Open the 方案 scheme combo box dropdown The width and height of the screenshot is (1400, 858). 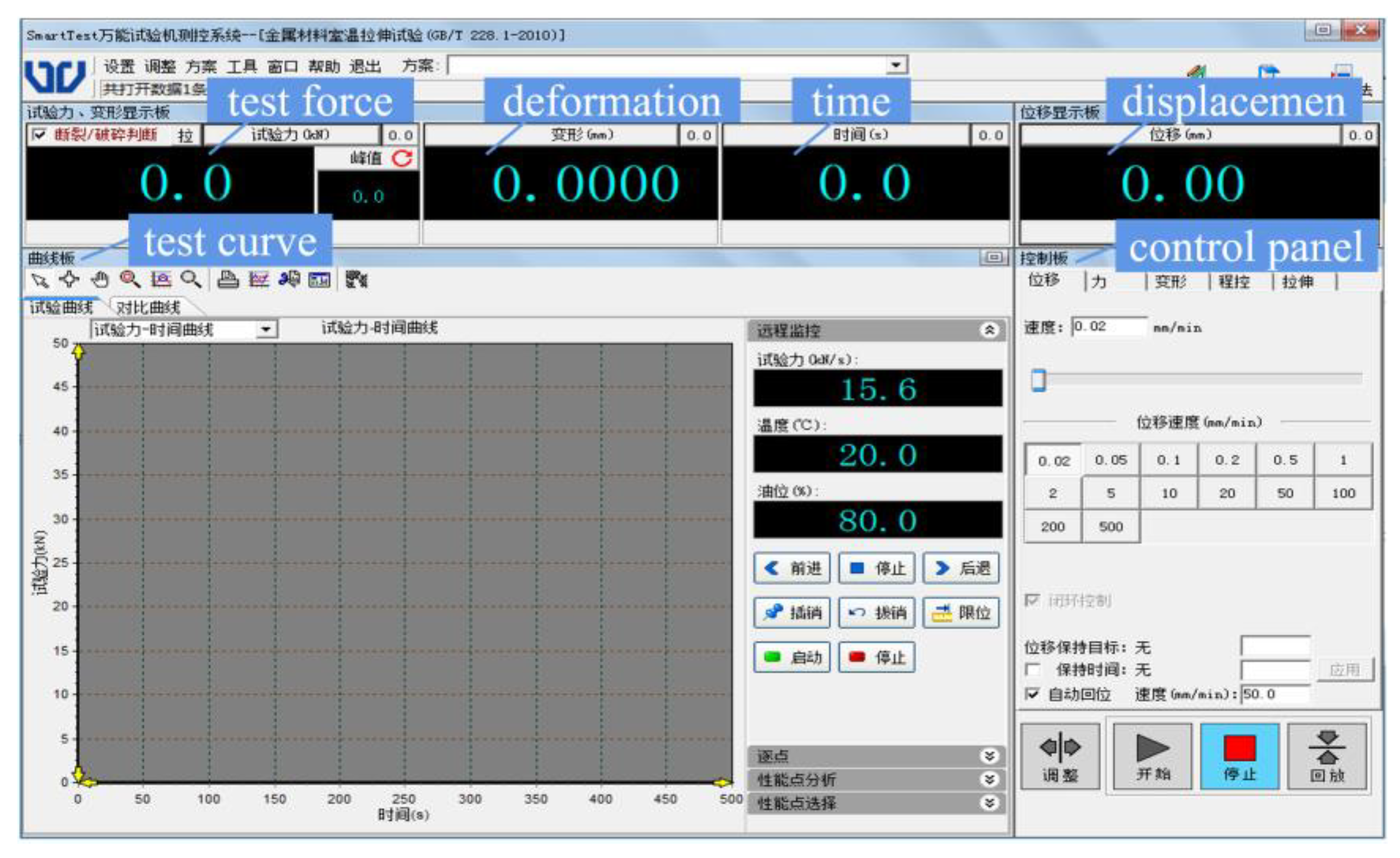[896, 65]
